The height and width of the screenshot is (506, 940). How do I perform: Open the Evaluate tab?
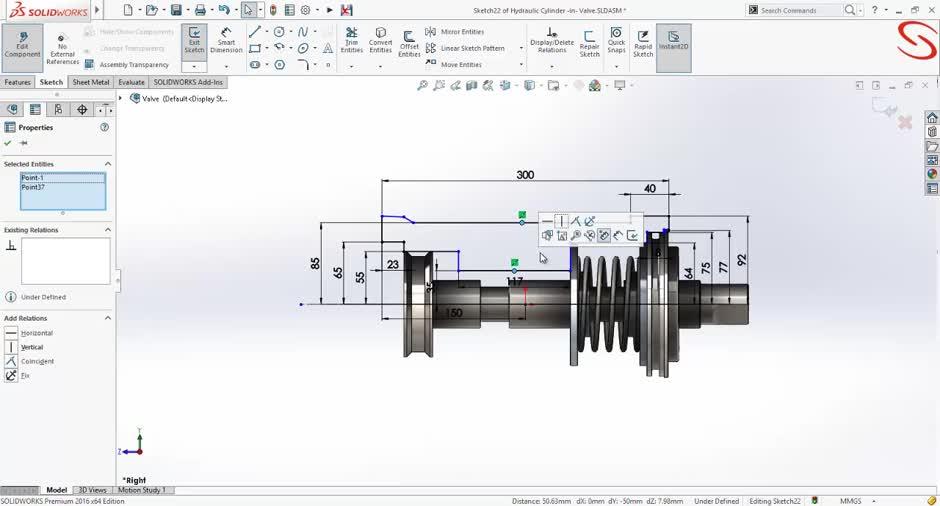[x=131, y=82]
